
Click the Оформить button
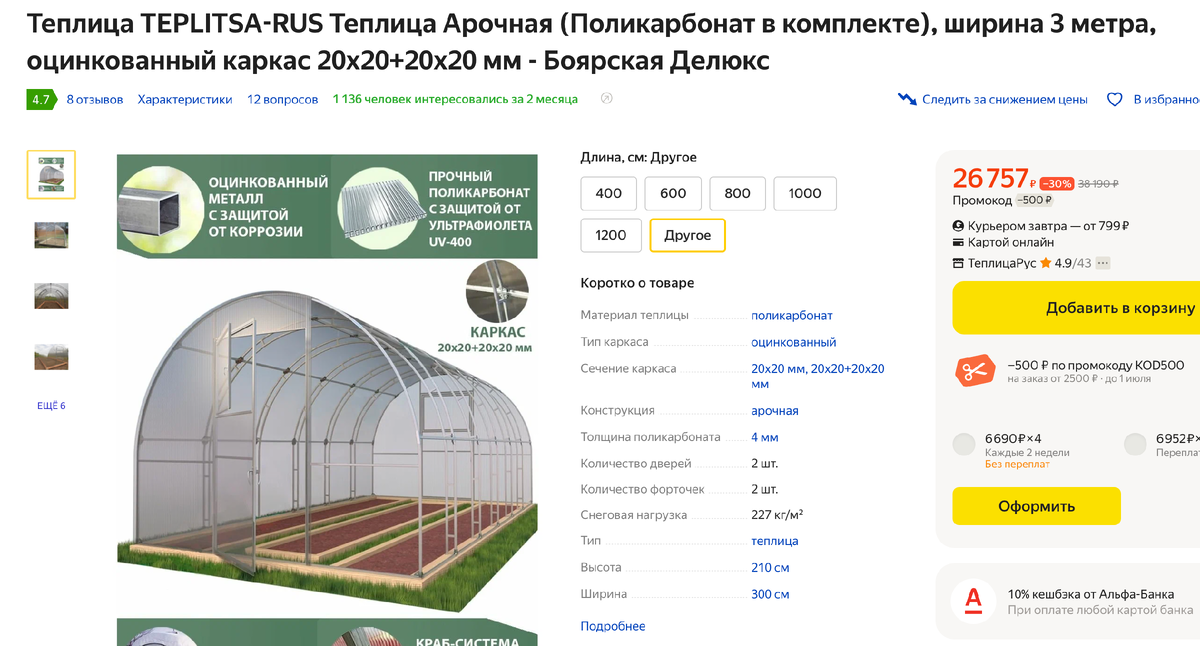(x=1036, y=506)
